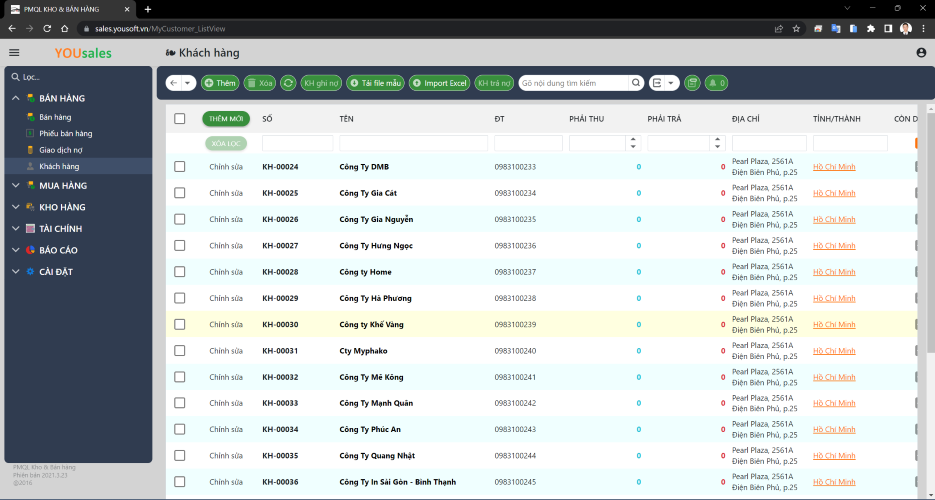The image size is (935, 500).
Task: Expand the TÀI CHÍNH sidebar section
Action: click(x=16, y=228)
